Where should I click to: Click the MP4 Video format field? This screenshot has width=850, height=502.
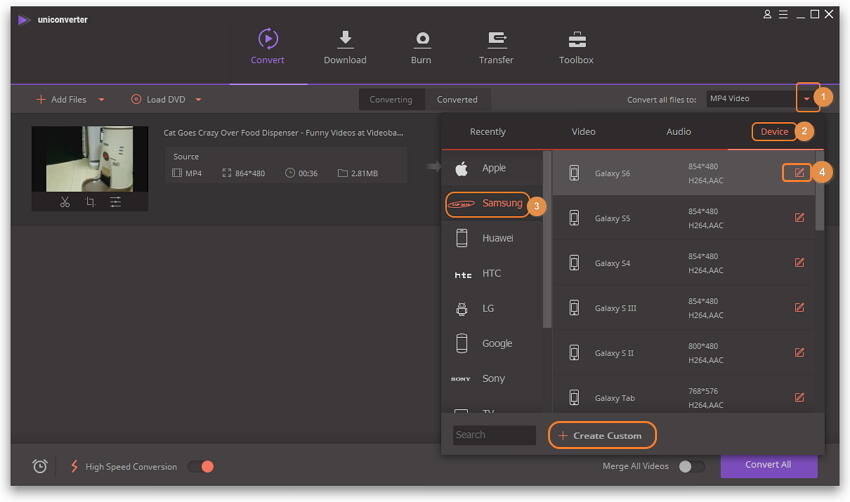click(751, 99)
